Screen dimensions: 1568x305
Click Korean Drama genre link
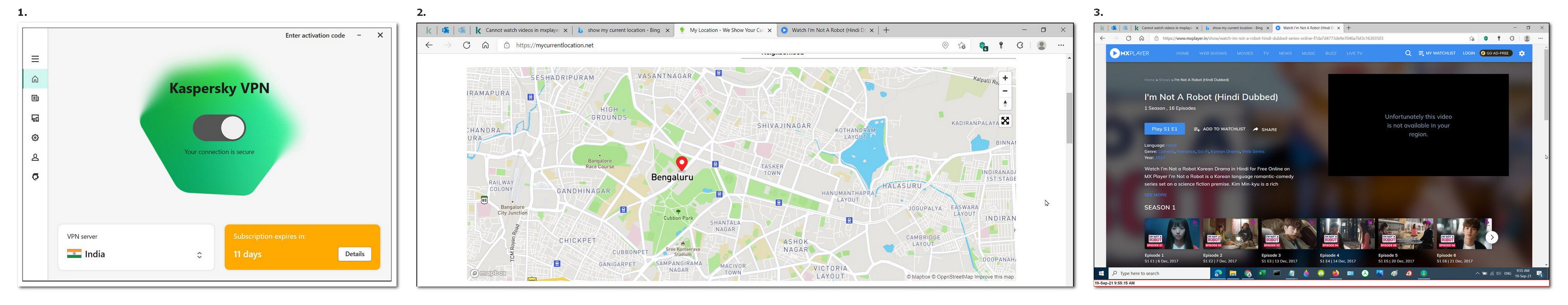tap(1225, 152)
